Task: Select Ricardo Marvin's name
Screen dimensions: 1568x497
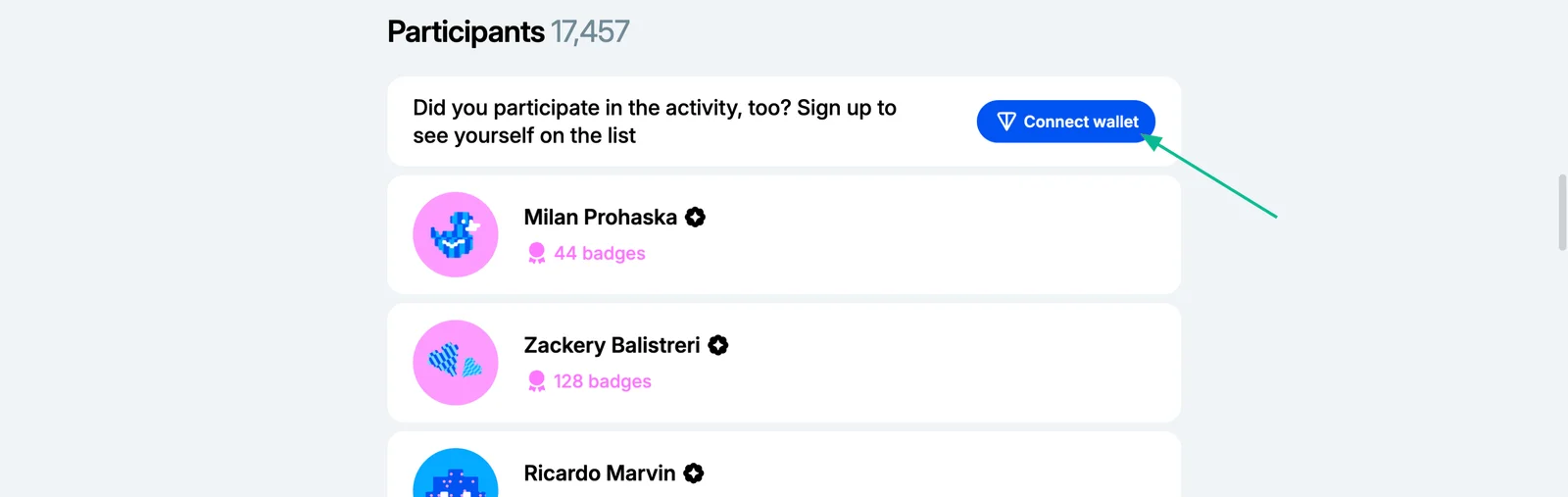Action: pyautogui.click(x=600, y=473)
